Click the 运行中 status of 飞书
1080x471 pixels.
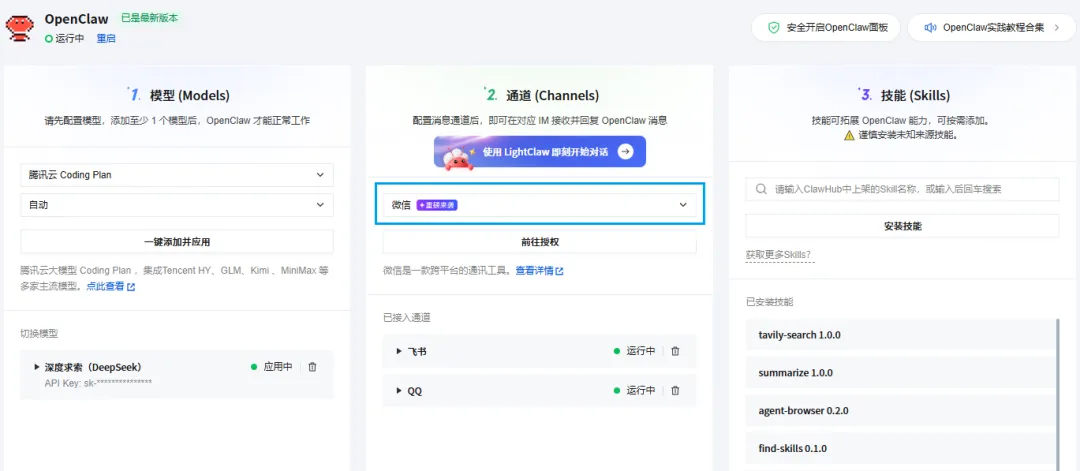tap(634, 351)
